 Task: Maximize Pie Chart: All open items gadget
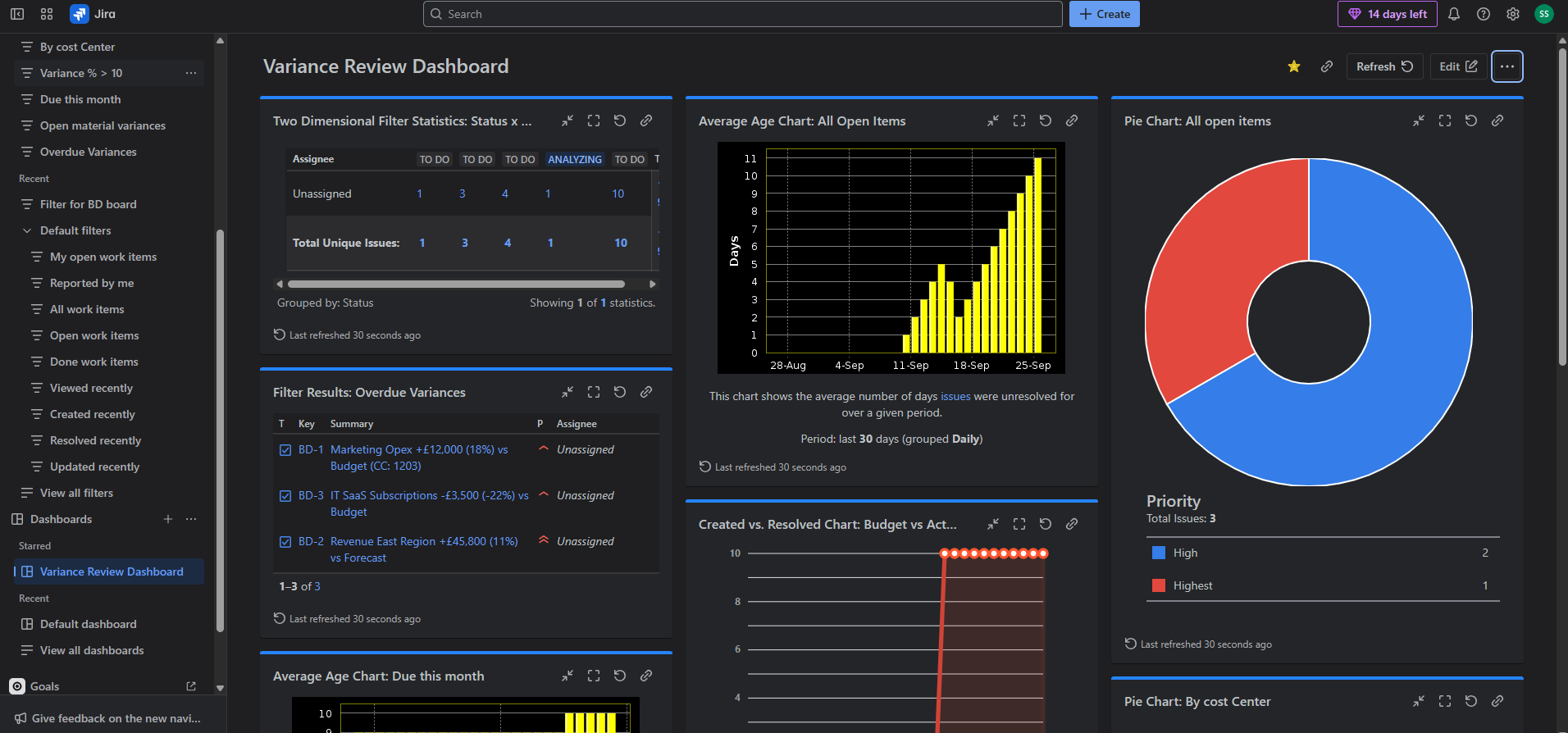click(1445, 121)
